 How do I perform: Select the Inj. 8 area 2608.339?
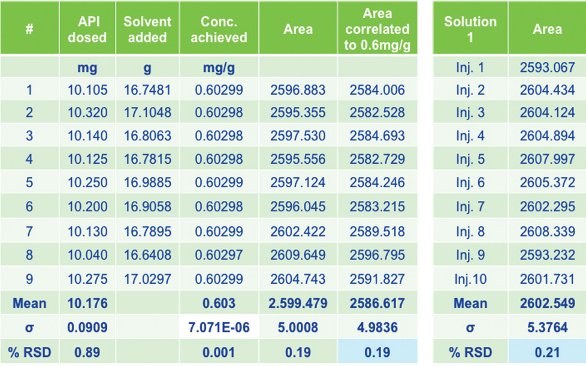[547, 231]
